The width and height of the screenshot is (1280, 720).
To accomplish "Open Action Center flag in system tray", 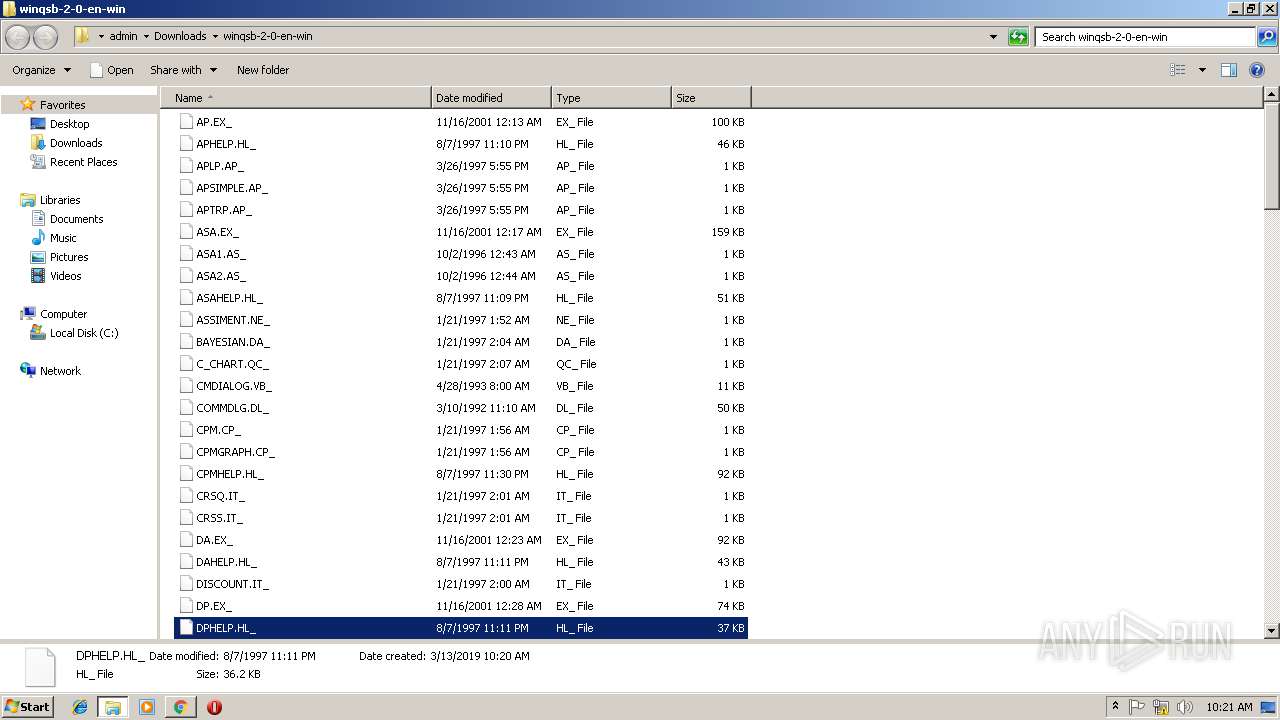I will coord(1137,707).
